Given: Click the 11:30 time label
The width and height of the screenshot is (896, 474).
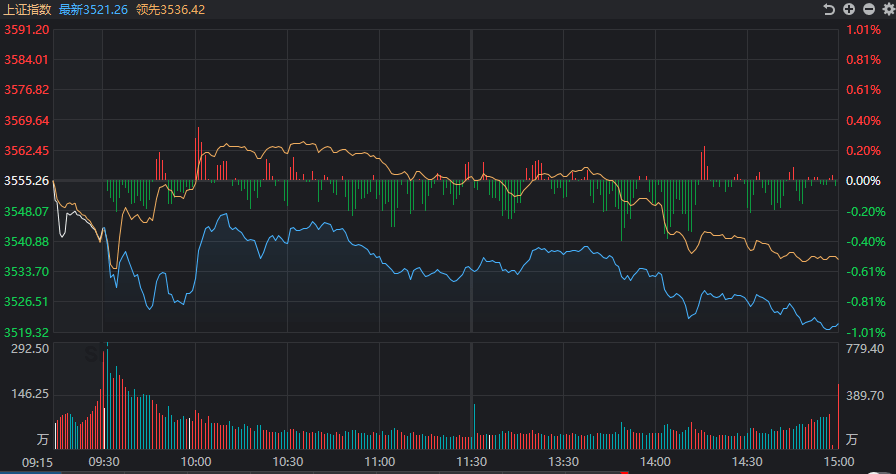Looking at the screenshot, I should (472, 461).
